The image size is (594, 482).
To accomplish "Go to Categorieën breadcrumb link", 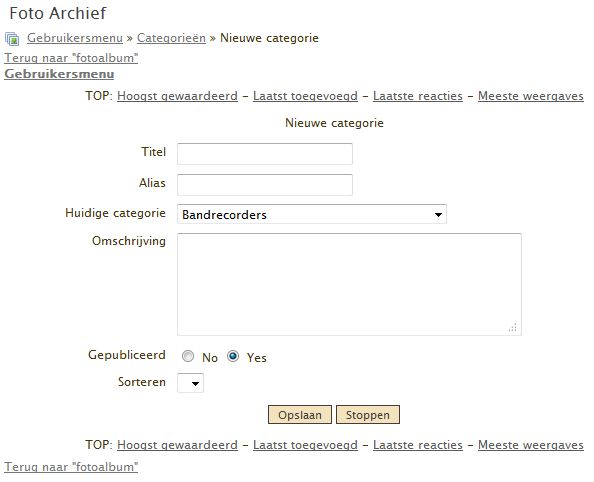I will (171, 38).
